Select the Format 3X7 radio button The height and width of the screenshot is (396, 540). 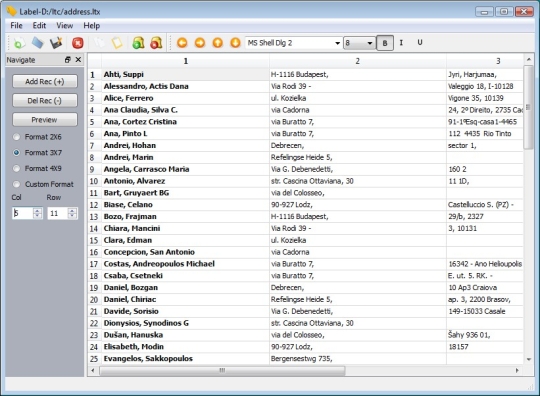[x=16, y=153]
